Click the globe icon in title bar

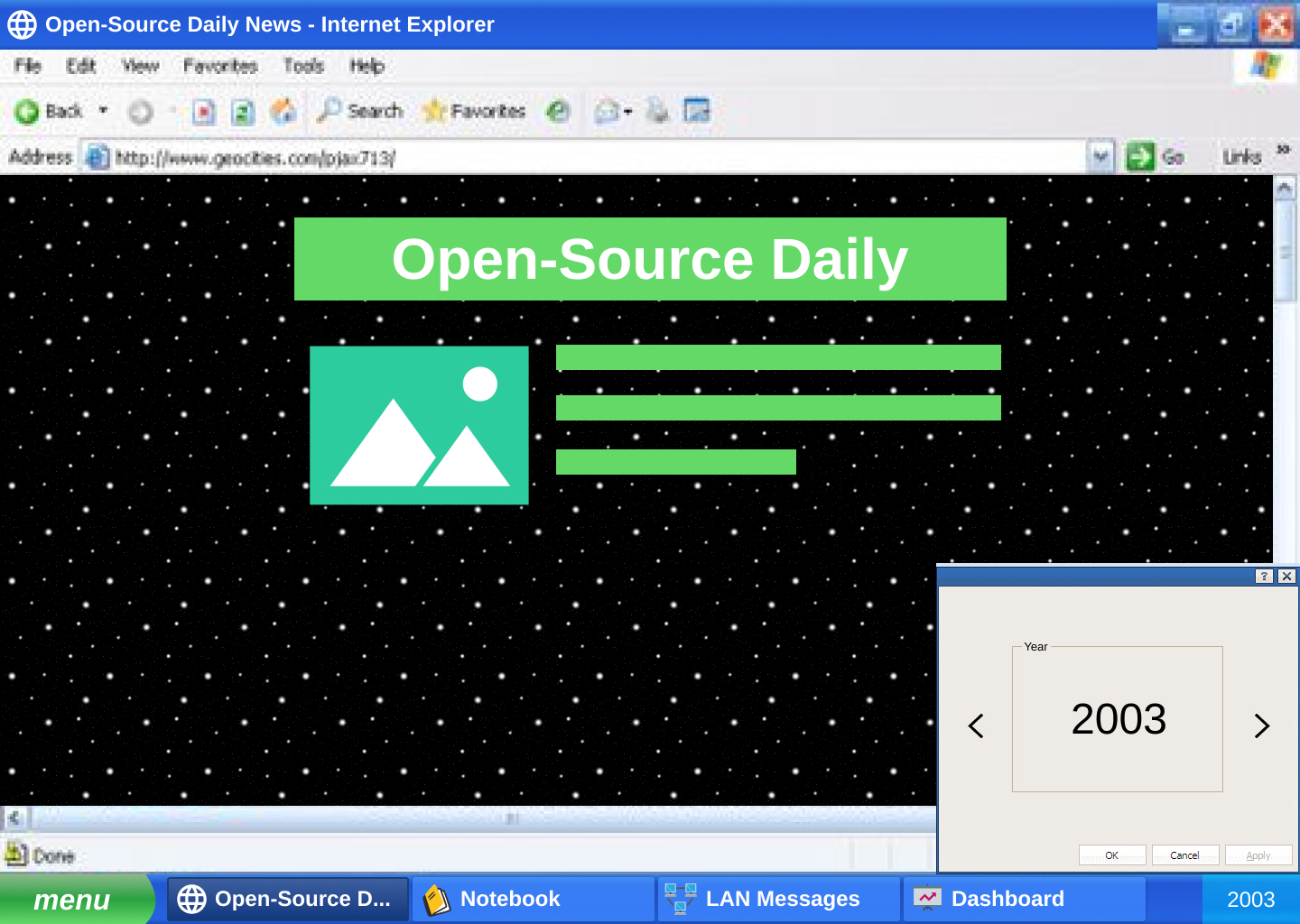(x=23, y=24)
